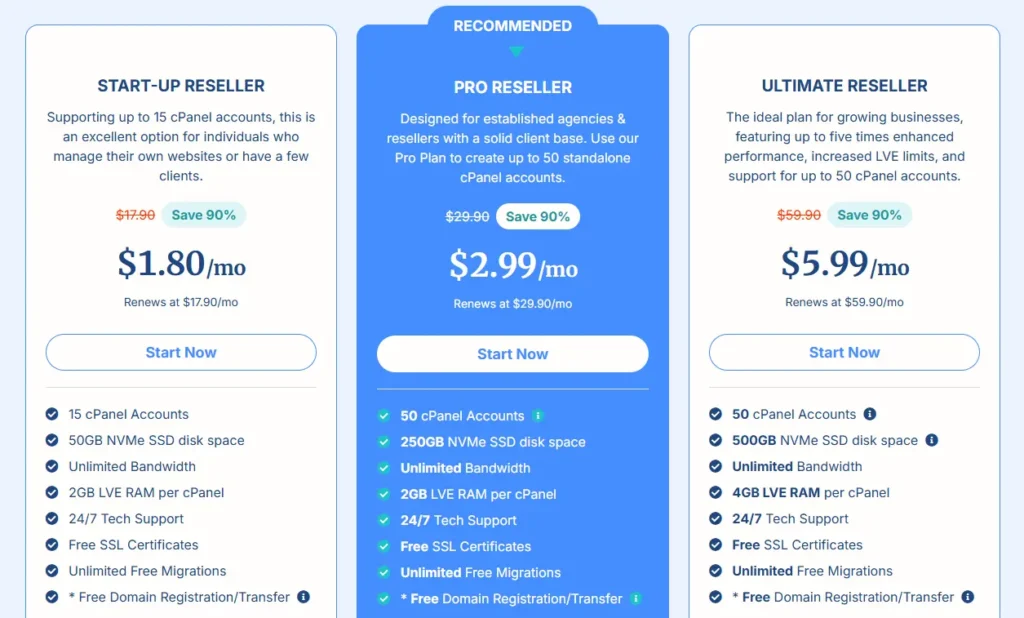Click Start Now on the Start-Up Reseller plan
This screenshot has width=1024, height=618.
[x=180, y=352]
